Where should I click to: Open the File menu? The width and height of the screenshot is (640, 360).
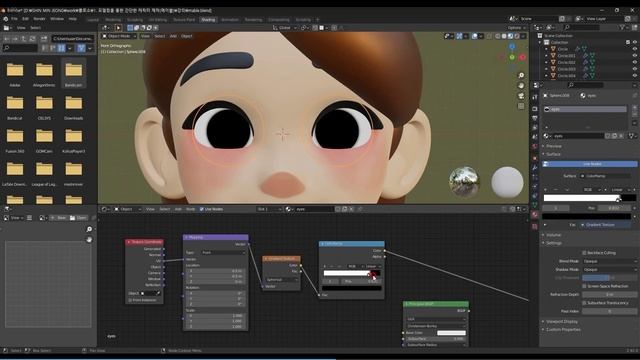click(14, 19)
